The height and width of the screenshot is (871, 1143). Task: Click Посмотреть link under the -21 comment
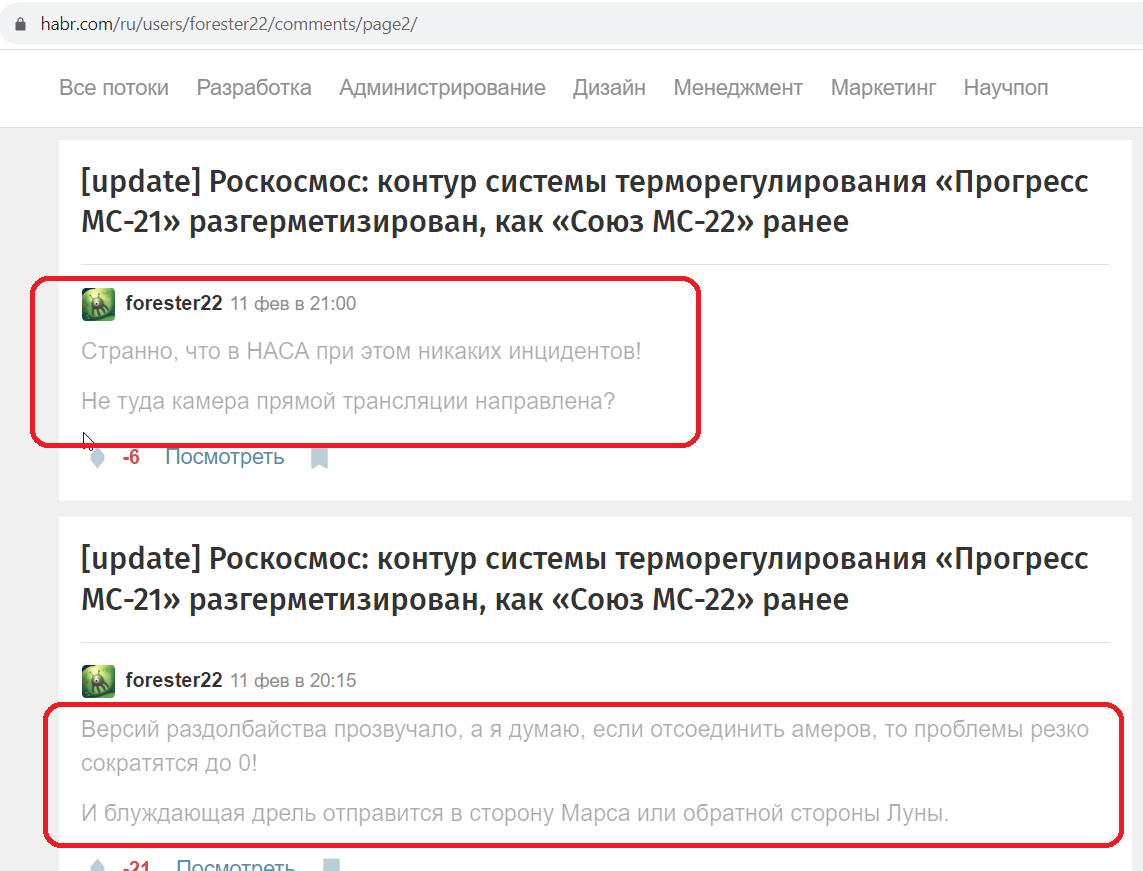[235, 864]
